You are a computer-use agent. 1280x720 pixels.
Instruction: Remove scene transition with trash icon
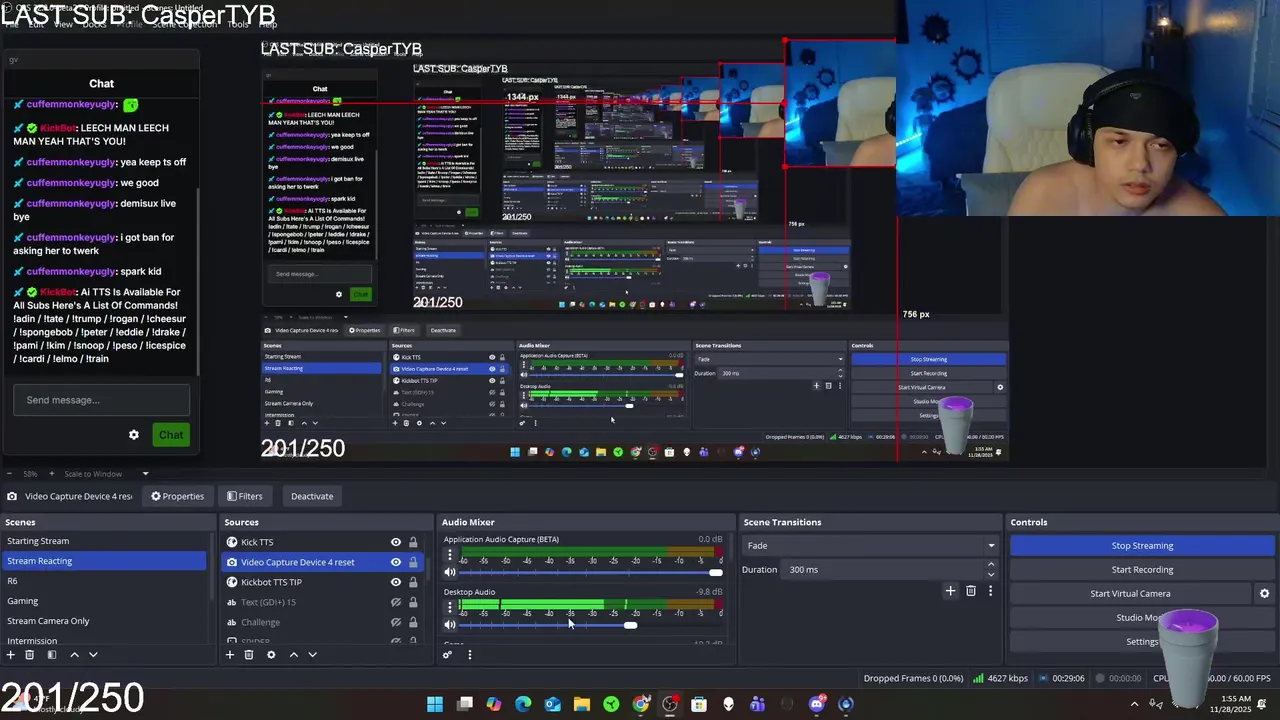(970, 591)
